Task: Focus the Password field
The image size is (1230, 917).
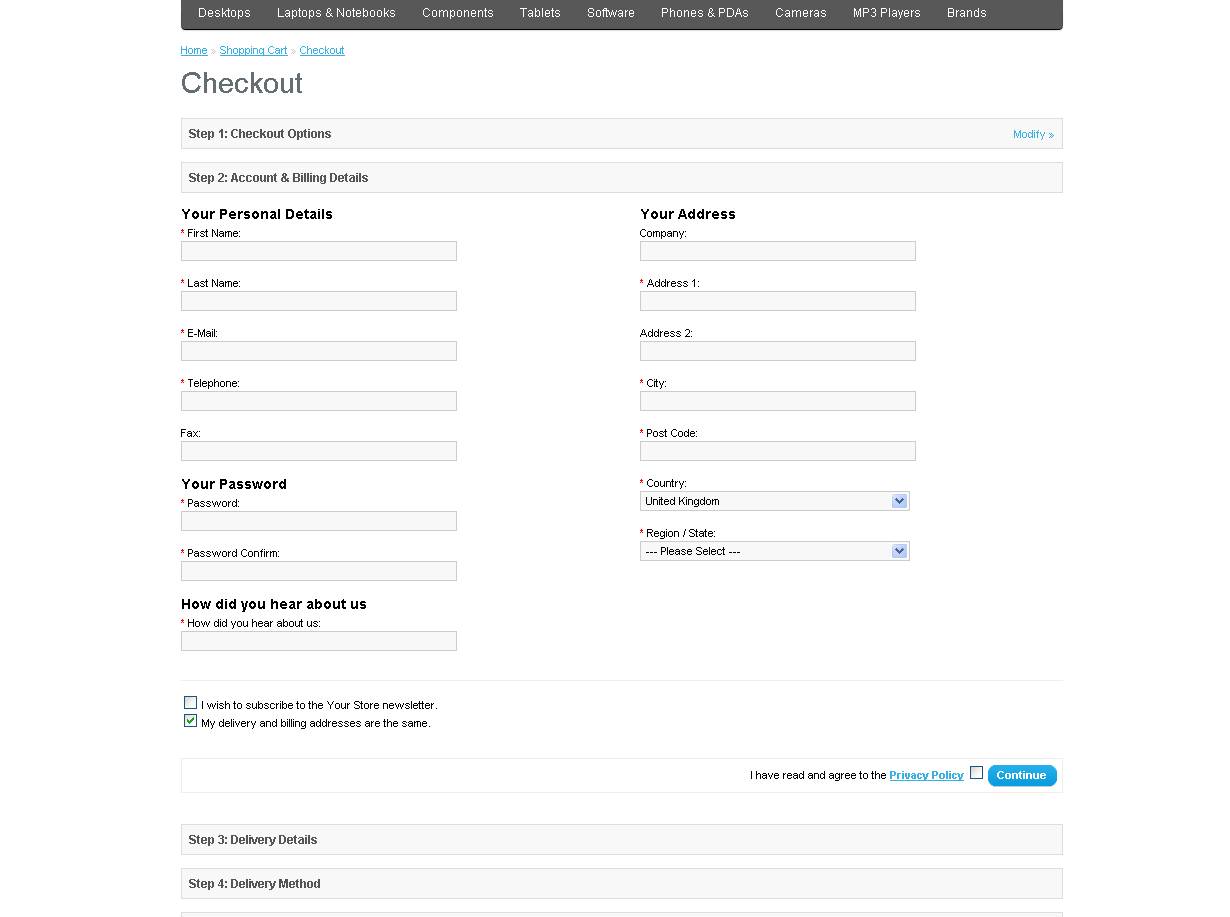Action: pos(319,521)
